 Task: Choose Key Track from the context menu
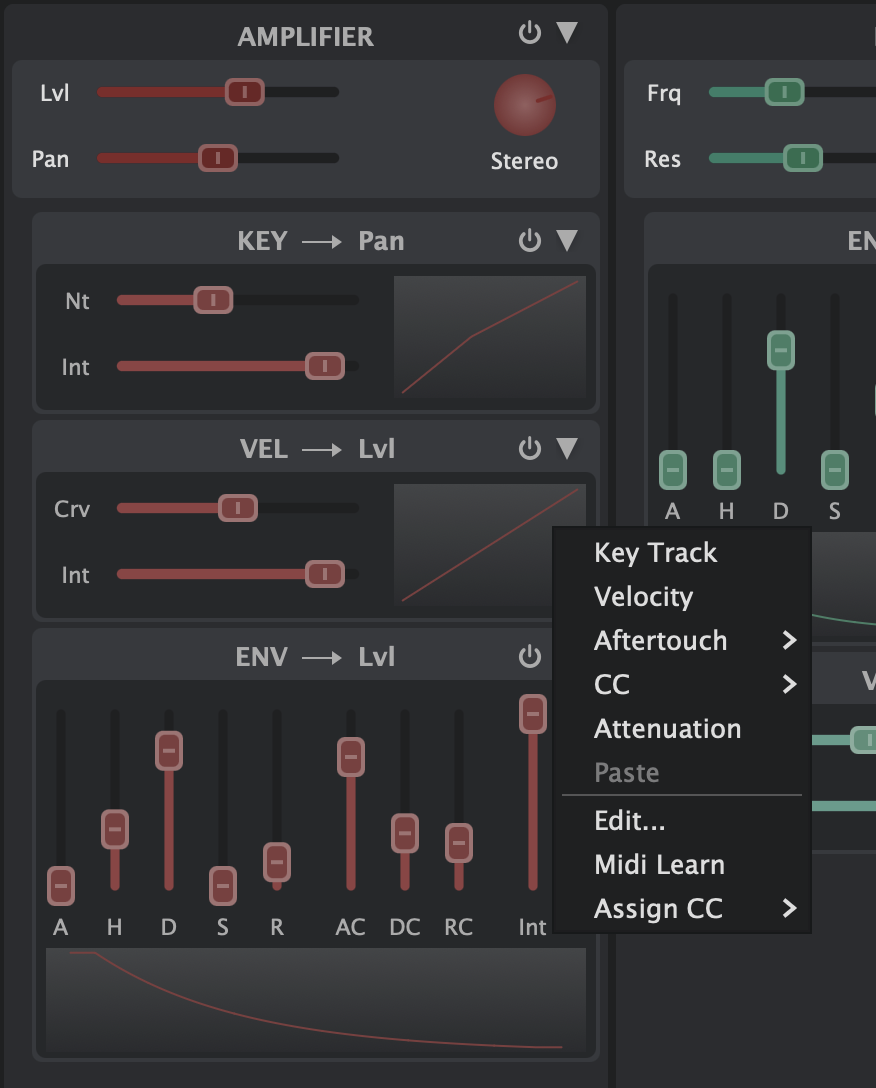[655, 553]
